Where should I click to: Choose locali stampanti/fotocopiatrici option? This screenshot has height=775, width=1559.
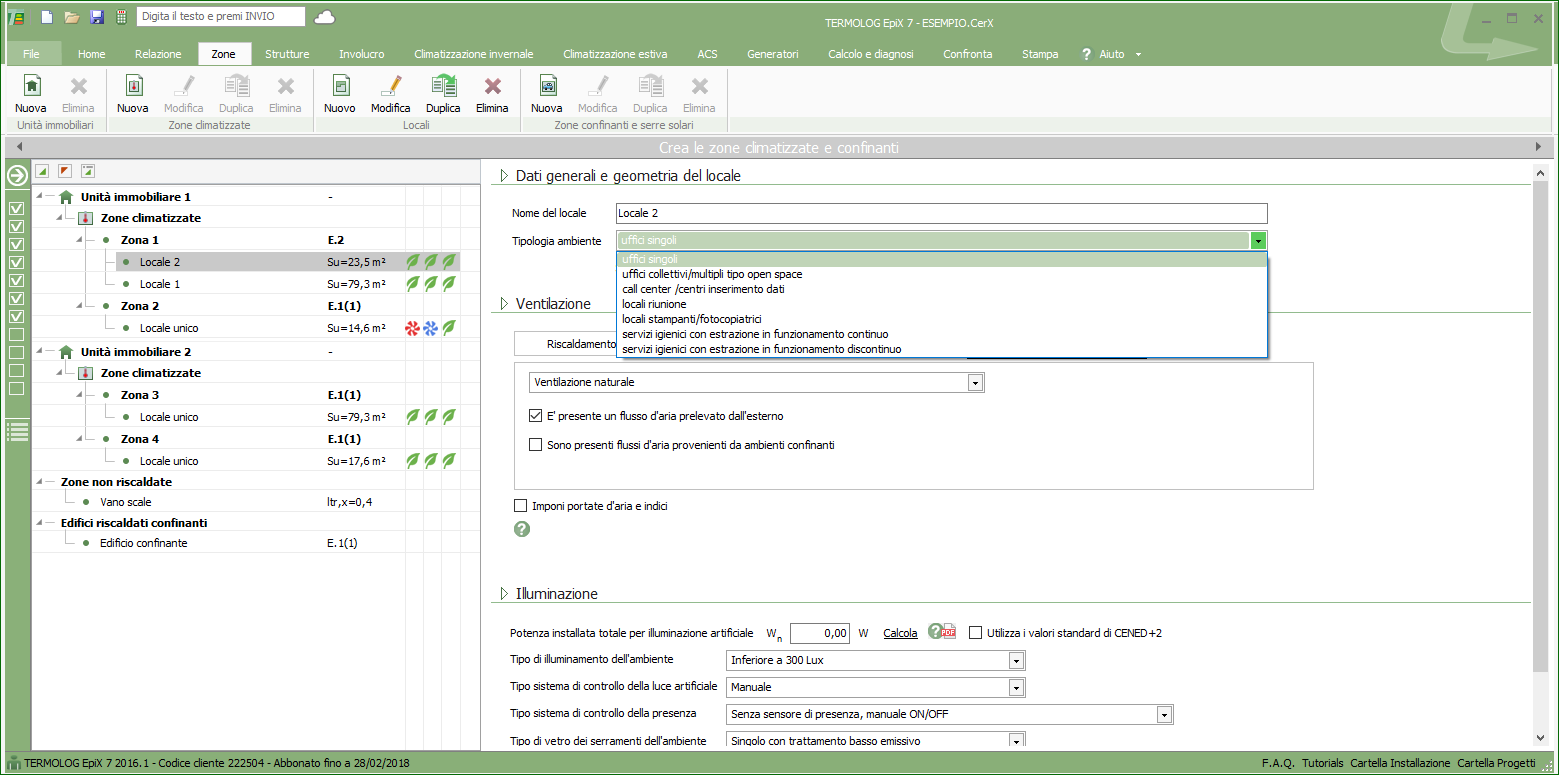click(x=943, y=319)
